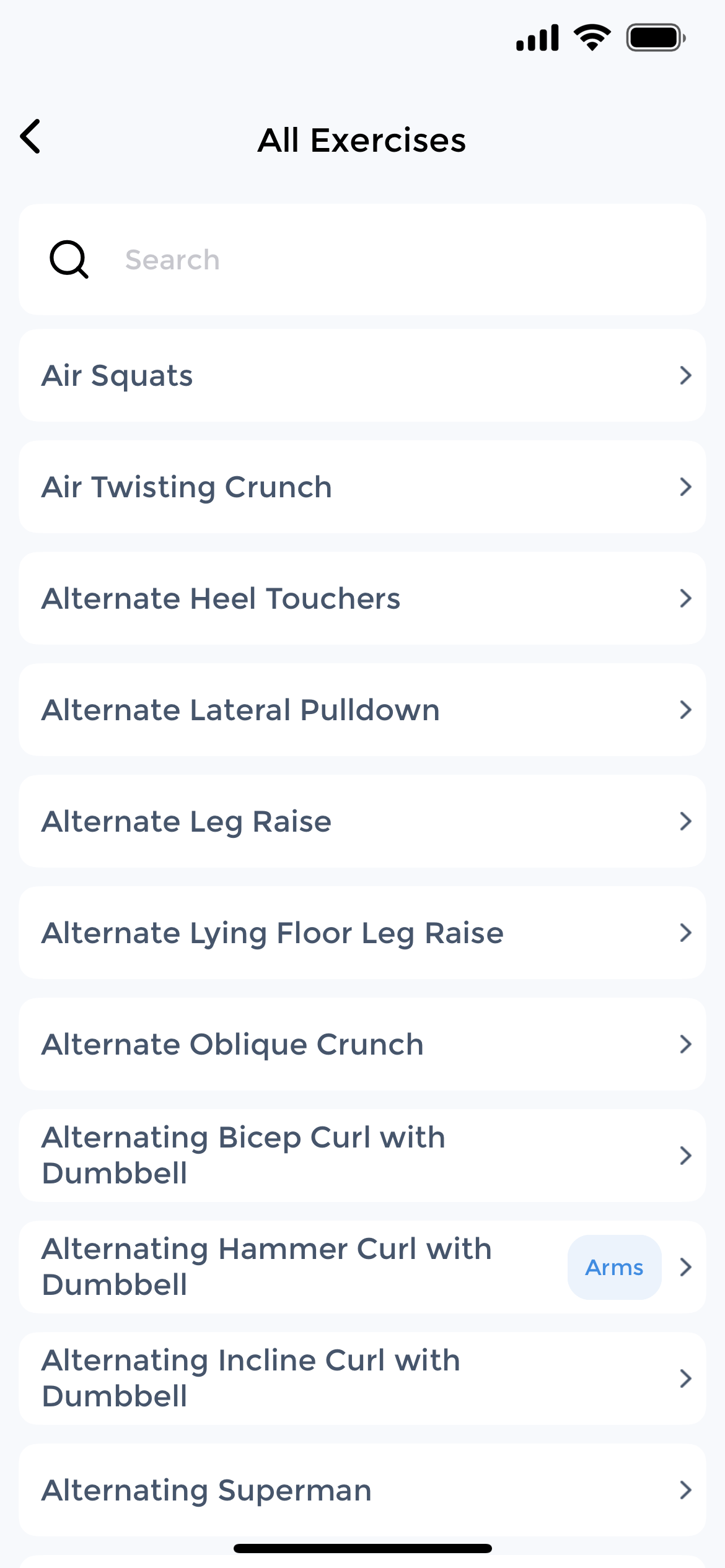Open Alternating Bicep Curl with Dumbbell
The width and height of the screenshot is (725, 1568).
pyautogui.click(x=244, y=1156)
